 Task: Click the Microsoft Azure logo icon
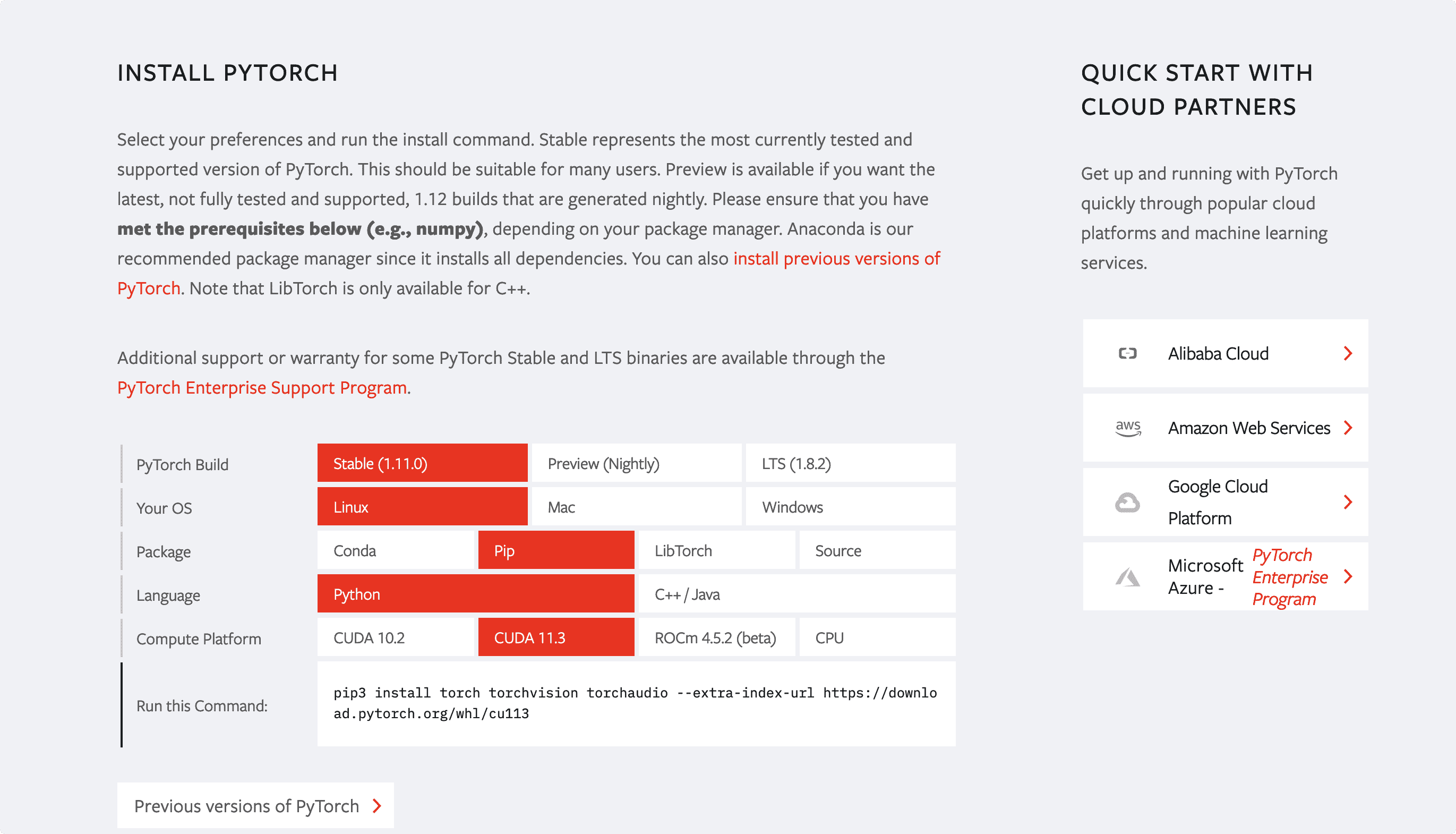point(1127,577)
